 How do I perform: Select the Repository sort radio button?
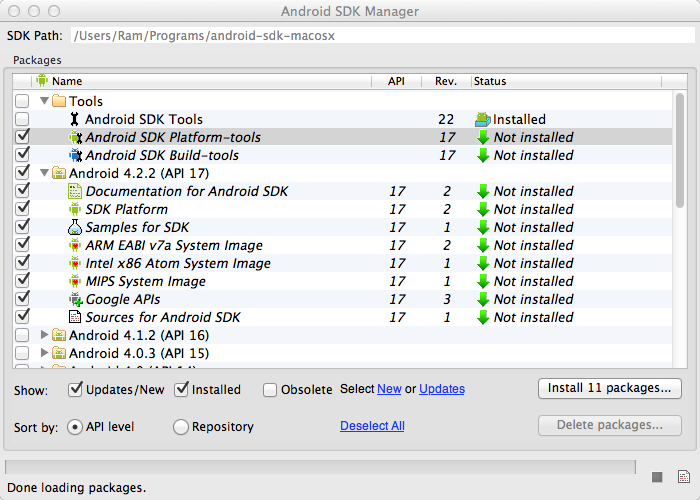click(x=180, y=427)
